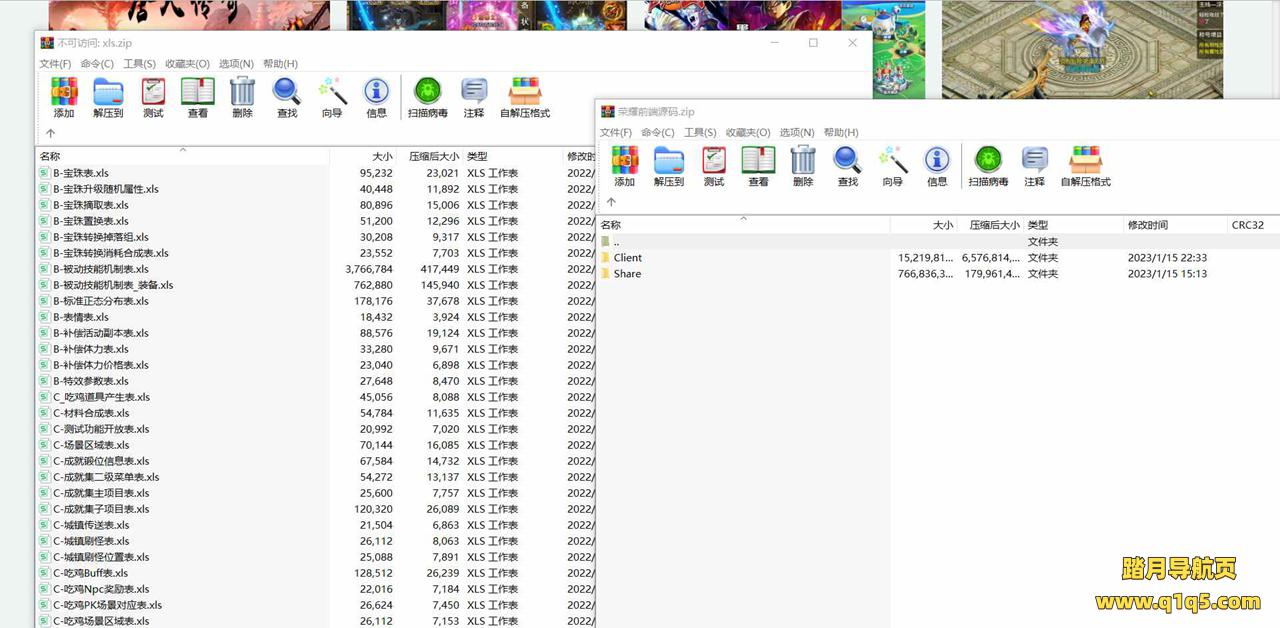Image resolution: width=1280 pixels, height=628 pixels.
Task: Launch the Wizard in 荣耀前端源码.zip window
Action: click(x=892, y=166)
